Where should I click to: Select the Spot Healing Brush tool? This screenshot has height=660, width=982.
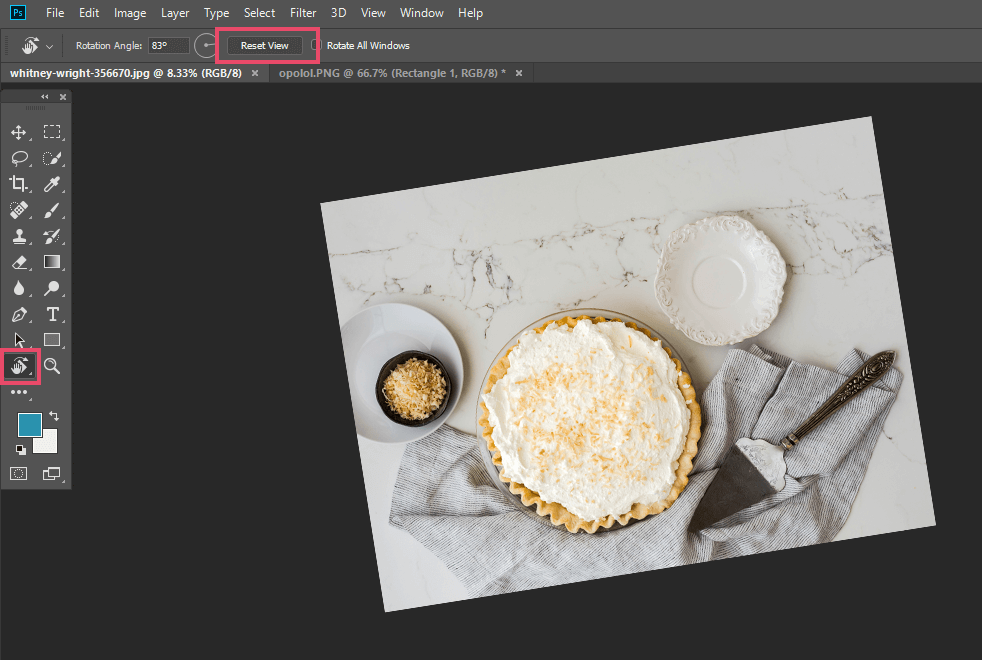(x=19, y=210)
